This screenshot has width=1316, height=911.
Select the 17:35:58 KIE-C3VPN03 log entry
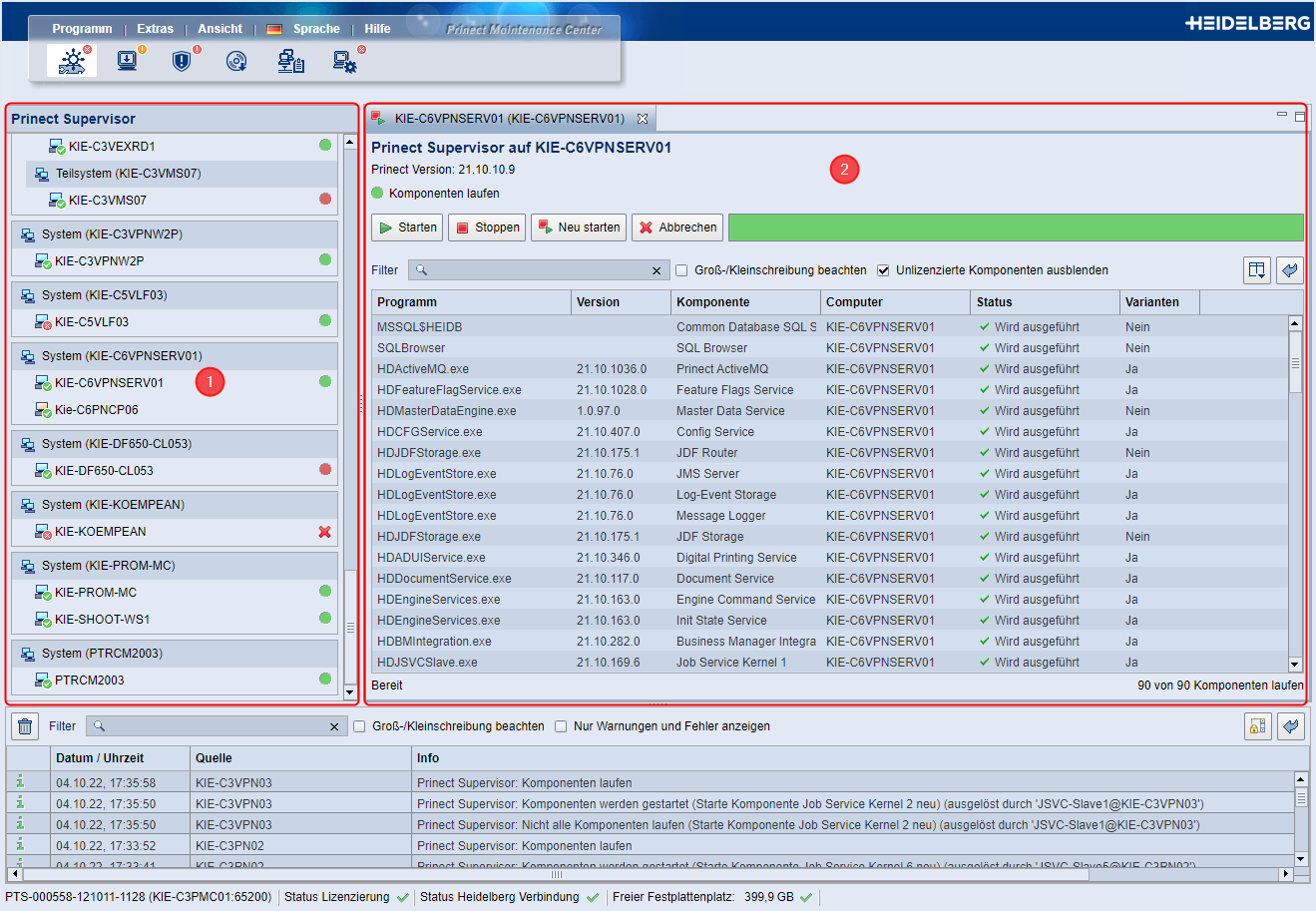(x=651, y=783)
